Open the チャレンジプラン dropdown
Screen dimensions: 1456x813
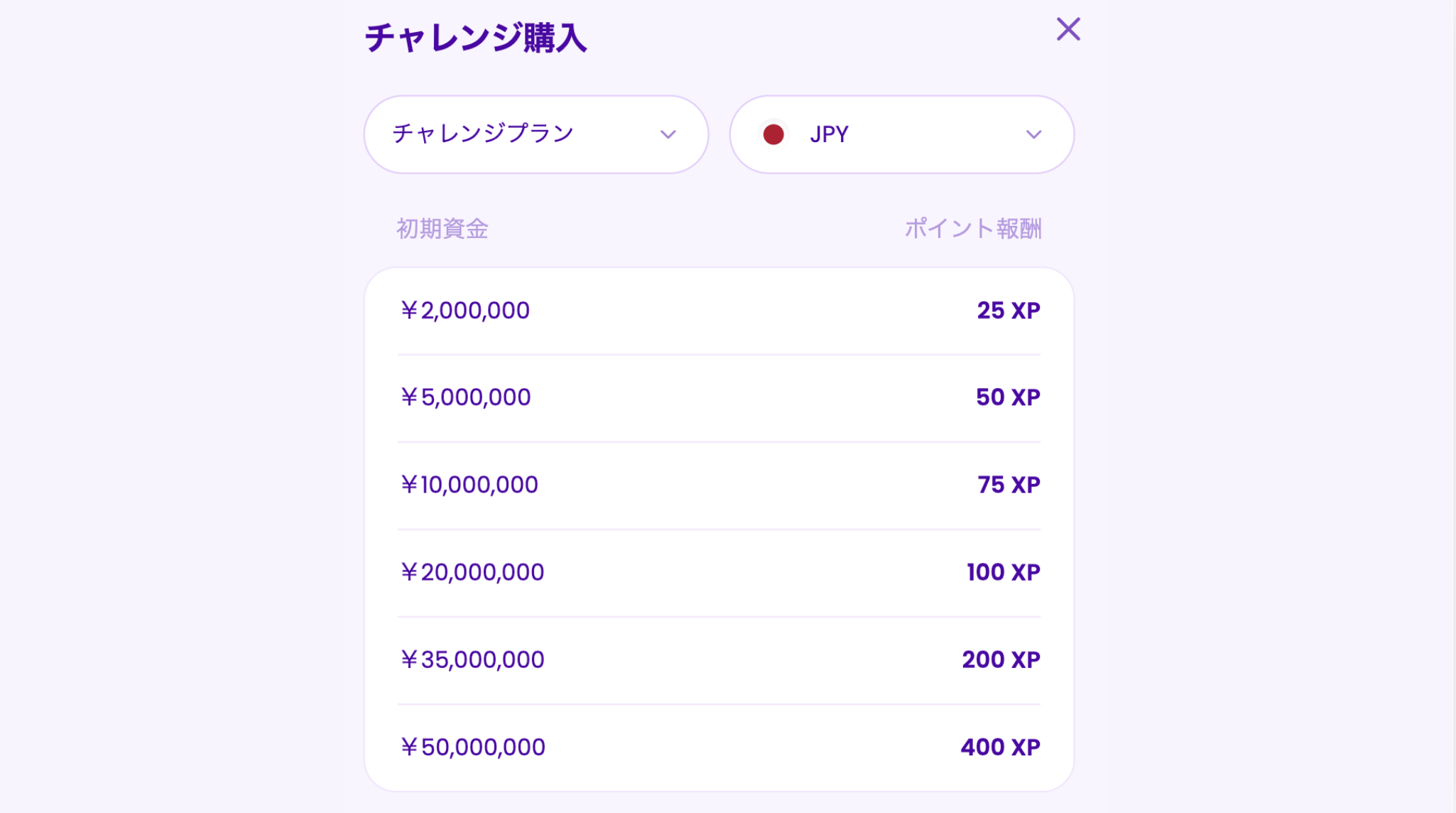536,134
